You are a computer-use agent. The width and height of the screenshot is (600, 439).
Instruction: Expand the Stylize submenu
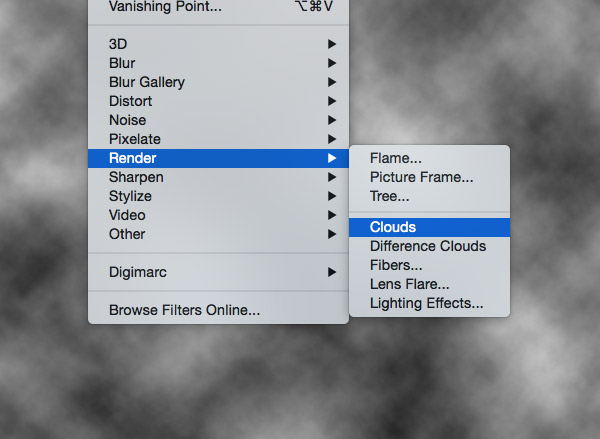click(130, 196)
